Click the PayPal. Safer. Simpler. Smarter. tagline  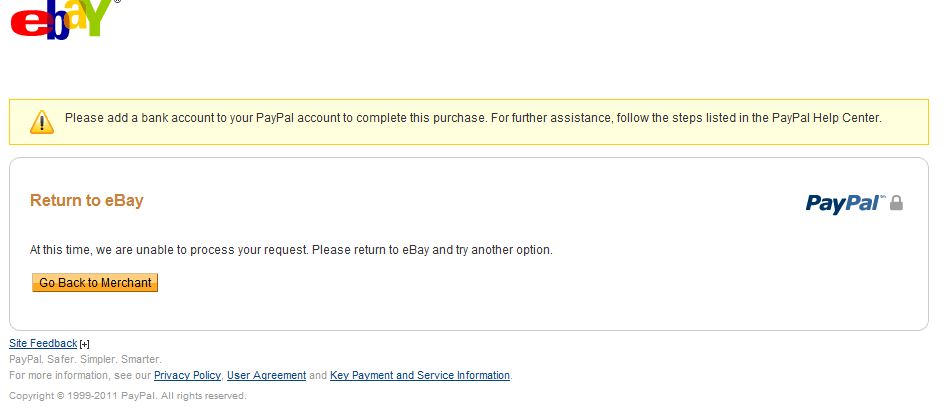pyautogui.click(x=85, y=359)
